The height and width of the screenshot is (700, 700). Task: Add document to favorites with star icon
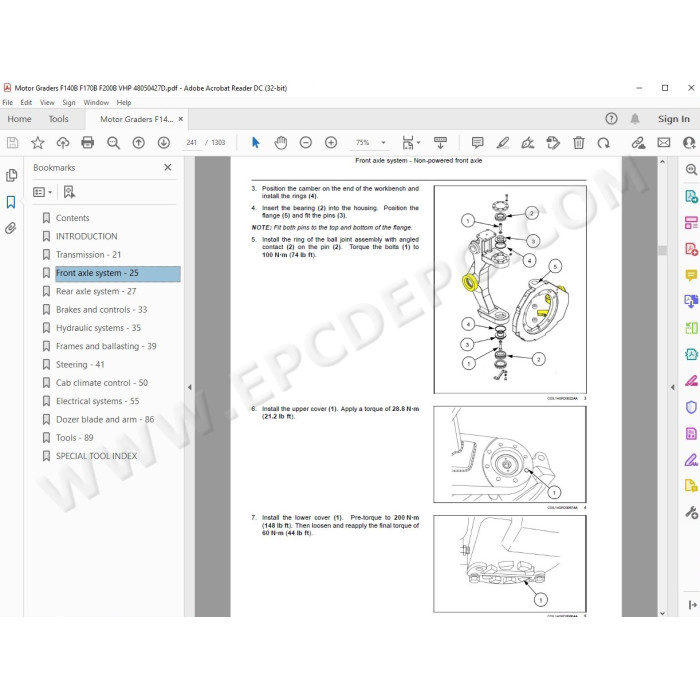tap(38, 143)
